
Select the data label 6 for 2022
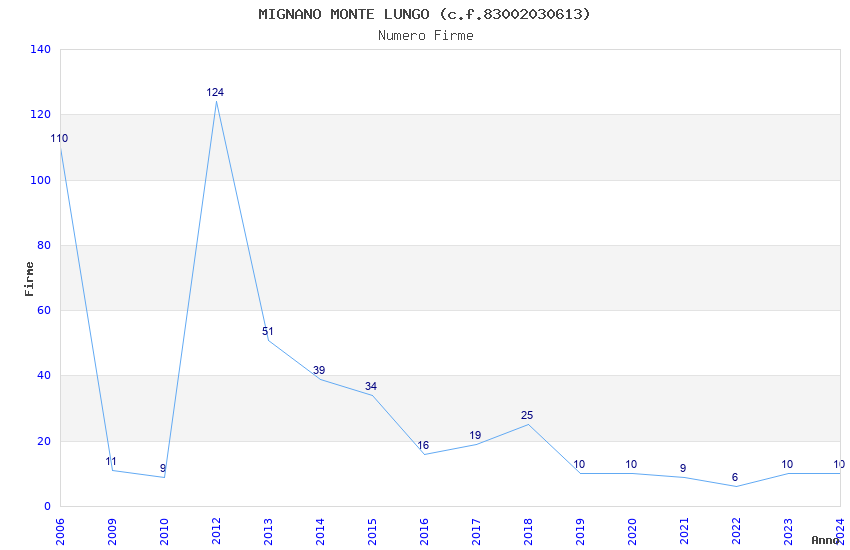735,477
